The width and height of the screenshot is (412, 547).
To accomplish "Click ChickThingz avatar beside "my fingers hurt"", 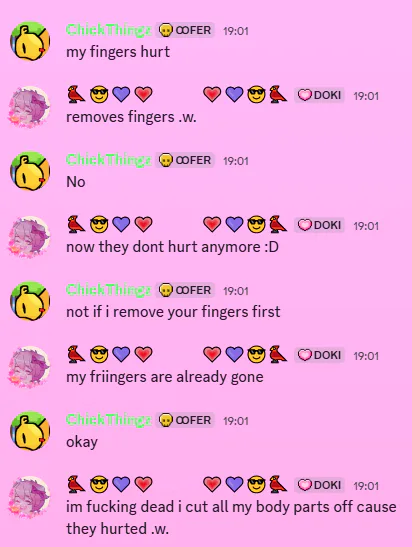I will tap(30, 41).
